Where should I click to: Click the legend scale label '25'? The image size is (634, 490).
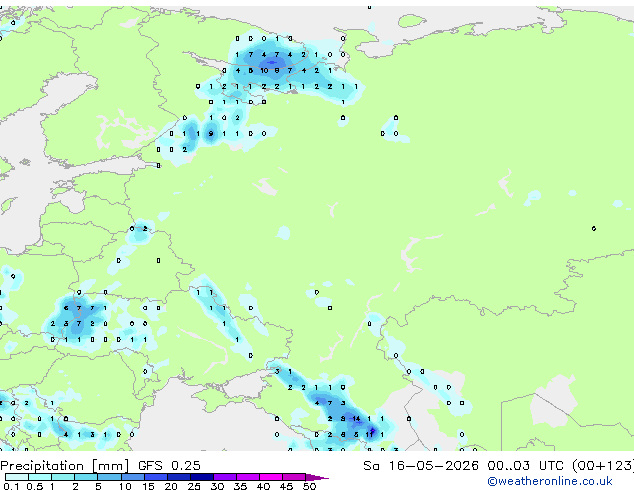coord(194,486)
